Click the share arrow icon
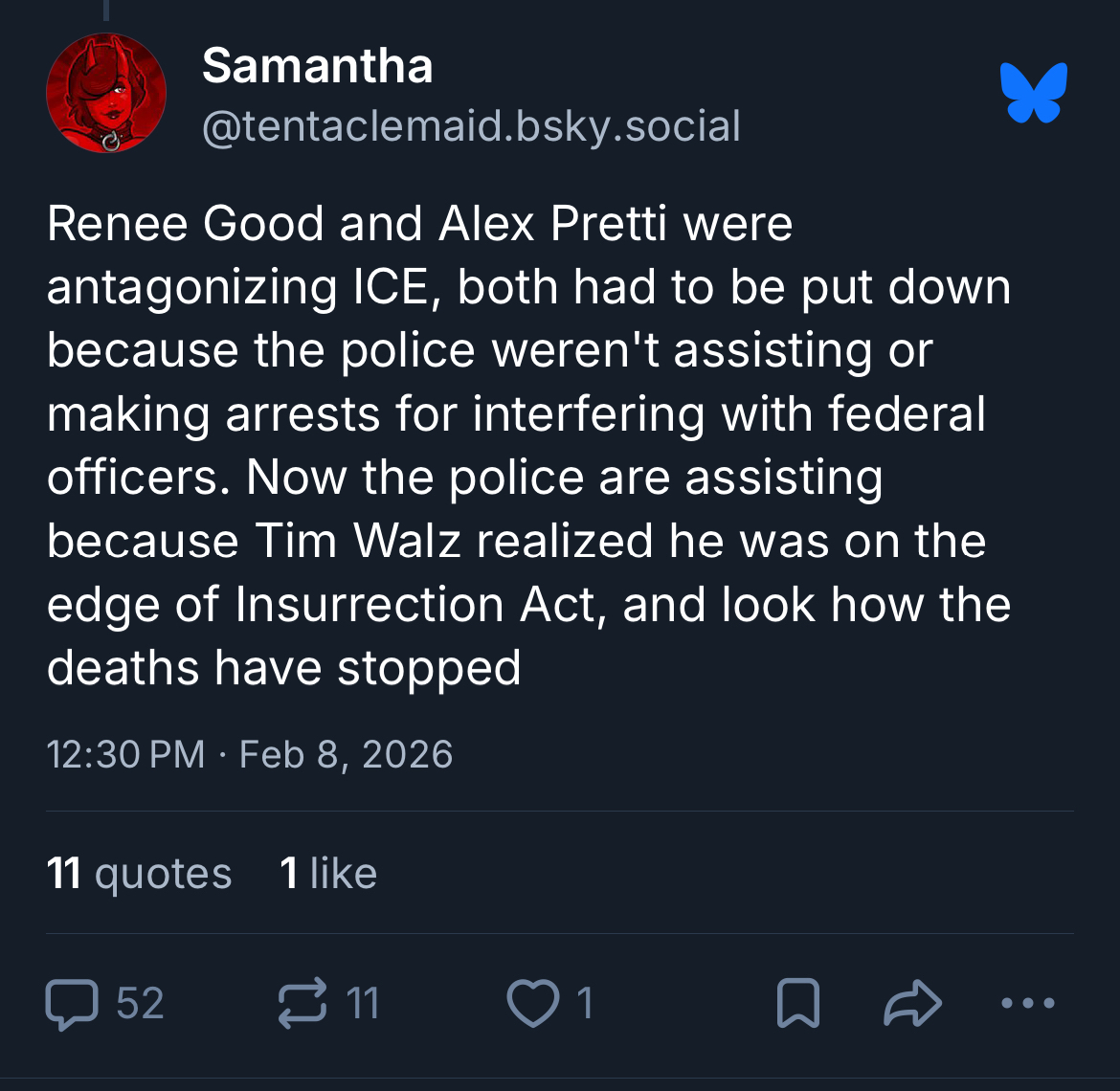This screenshot has width=1120, height=1091. [x=913, y=1003]
